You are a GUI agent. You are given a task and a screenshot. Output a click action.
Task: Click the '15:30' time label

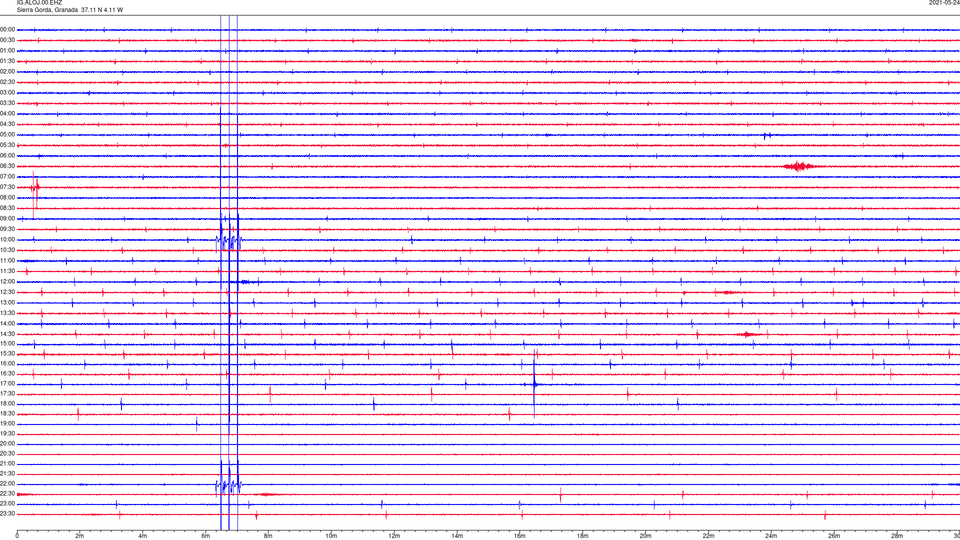(x=7, y=354)
